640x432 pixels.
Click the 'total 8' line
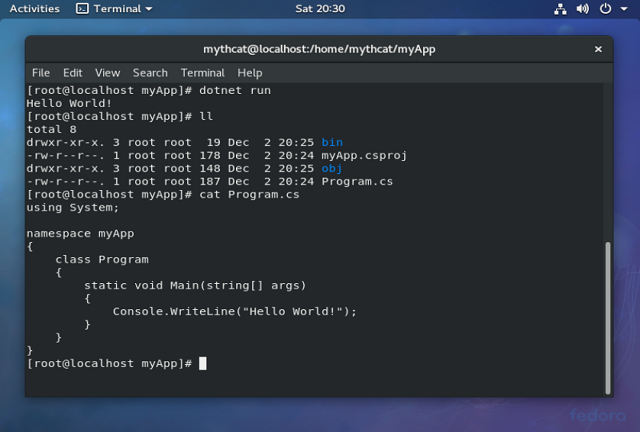click(51, 129)
